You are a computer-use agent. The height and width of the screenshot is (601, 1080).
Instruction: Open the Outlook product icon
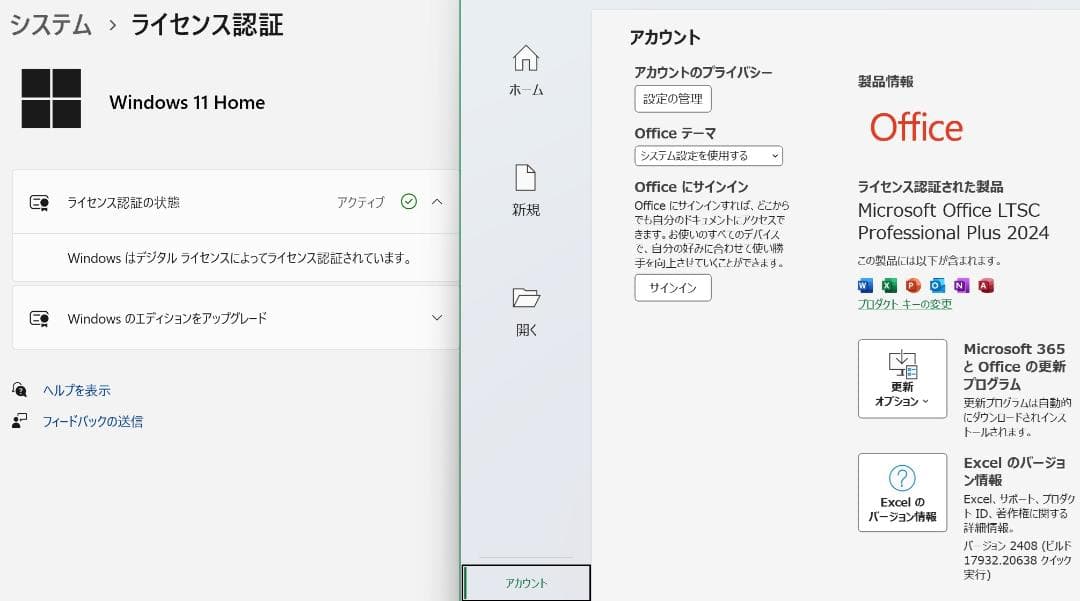pos(936,286)
